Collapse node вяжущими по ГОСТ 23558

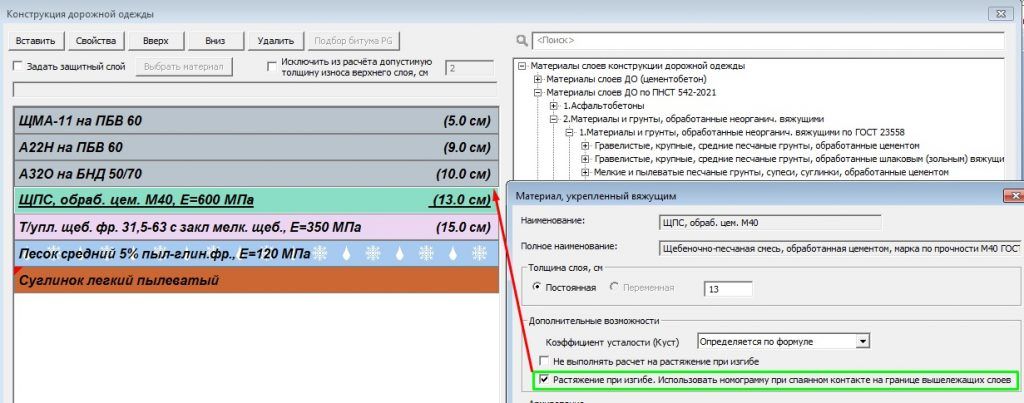[x=569, y=133]
